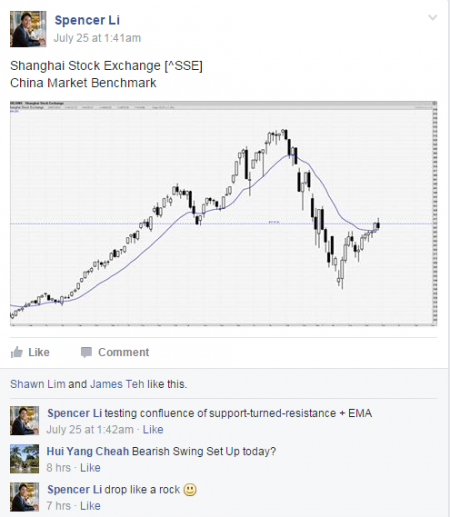Image resolution: width=450 pixels, height=517 pixels.
Task: Click the Comment text button
Action: [x=123, y=352]
